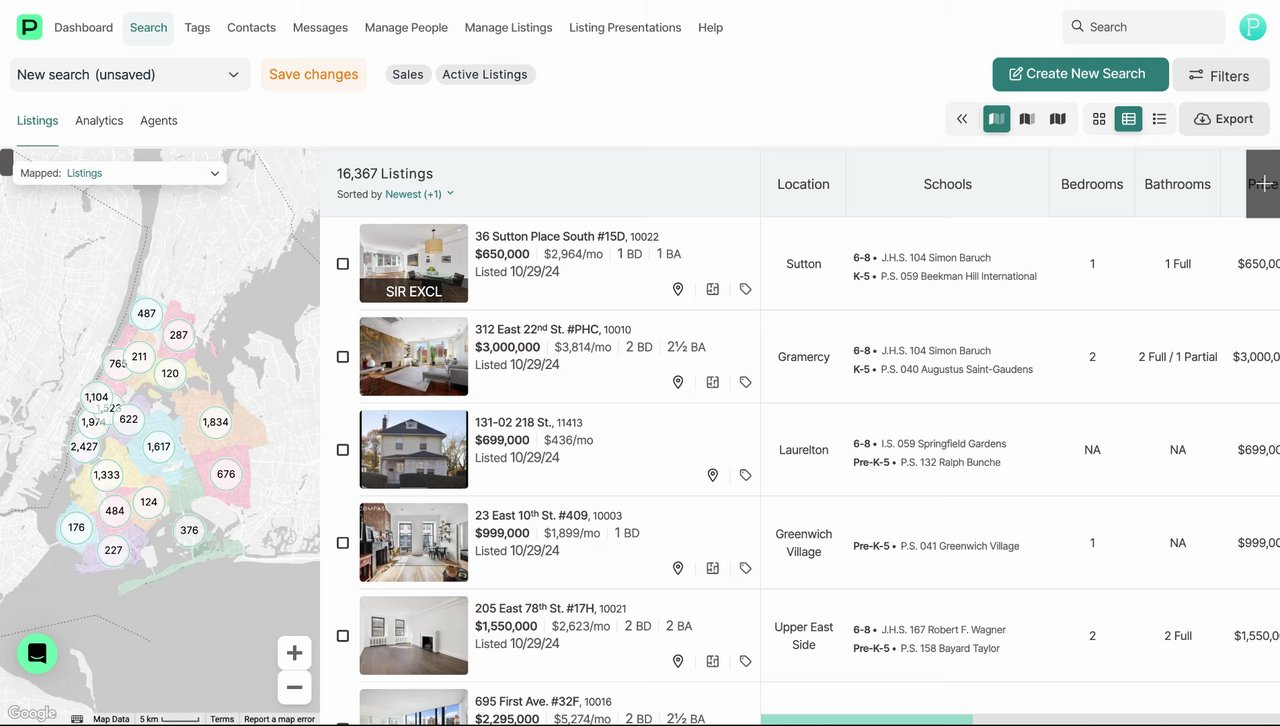Image resolution: width=1280 pixels, height=726 pixels.
Task: Tag the 23 East 10th St. listing
Action: point(746,568)
